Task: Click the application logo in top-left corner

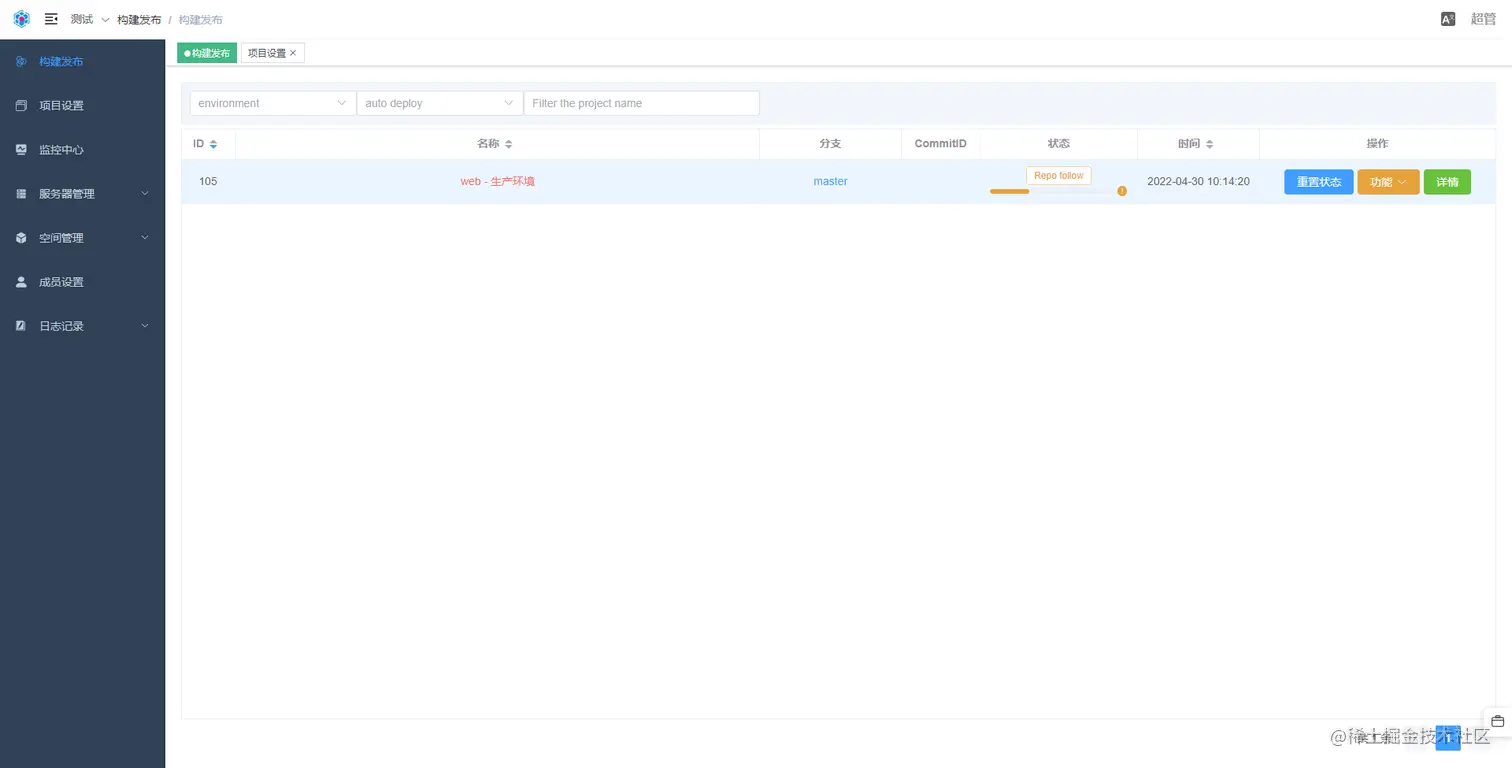Action: click(20, 18)
